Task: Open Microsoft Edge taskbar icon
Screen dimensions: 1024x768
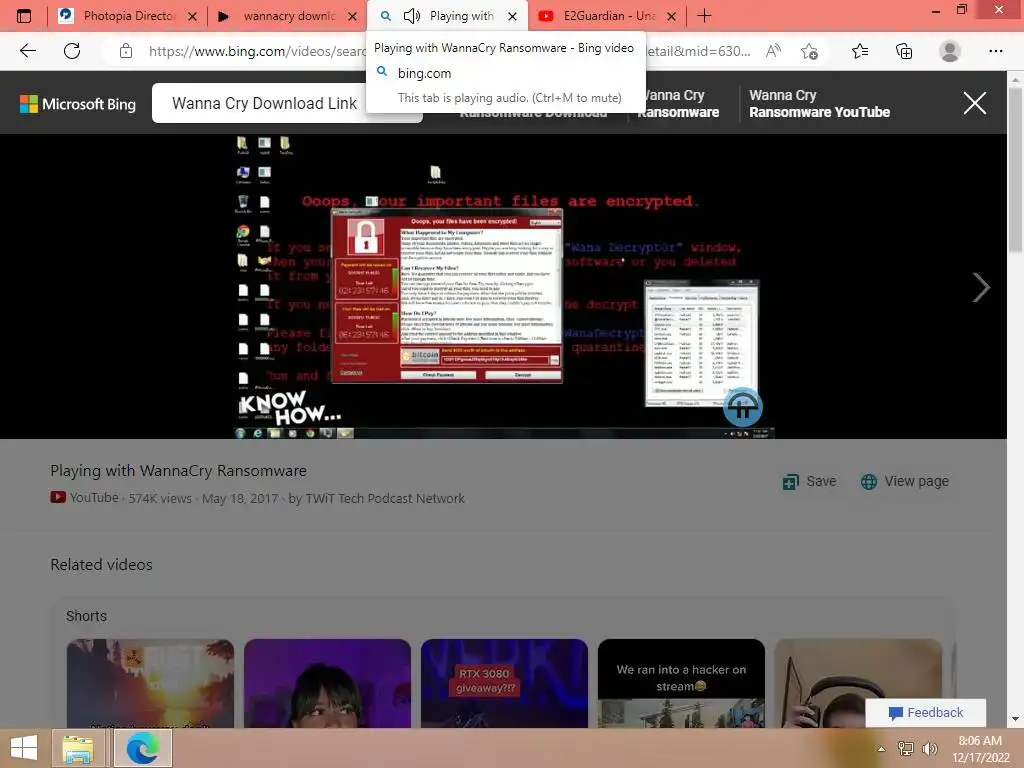Action: tap(143, 748)
